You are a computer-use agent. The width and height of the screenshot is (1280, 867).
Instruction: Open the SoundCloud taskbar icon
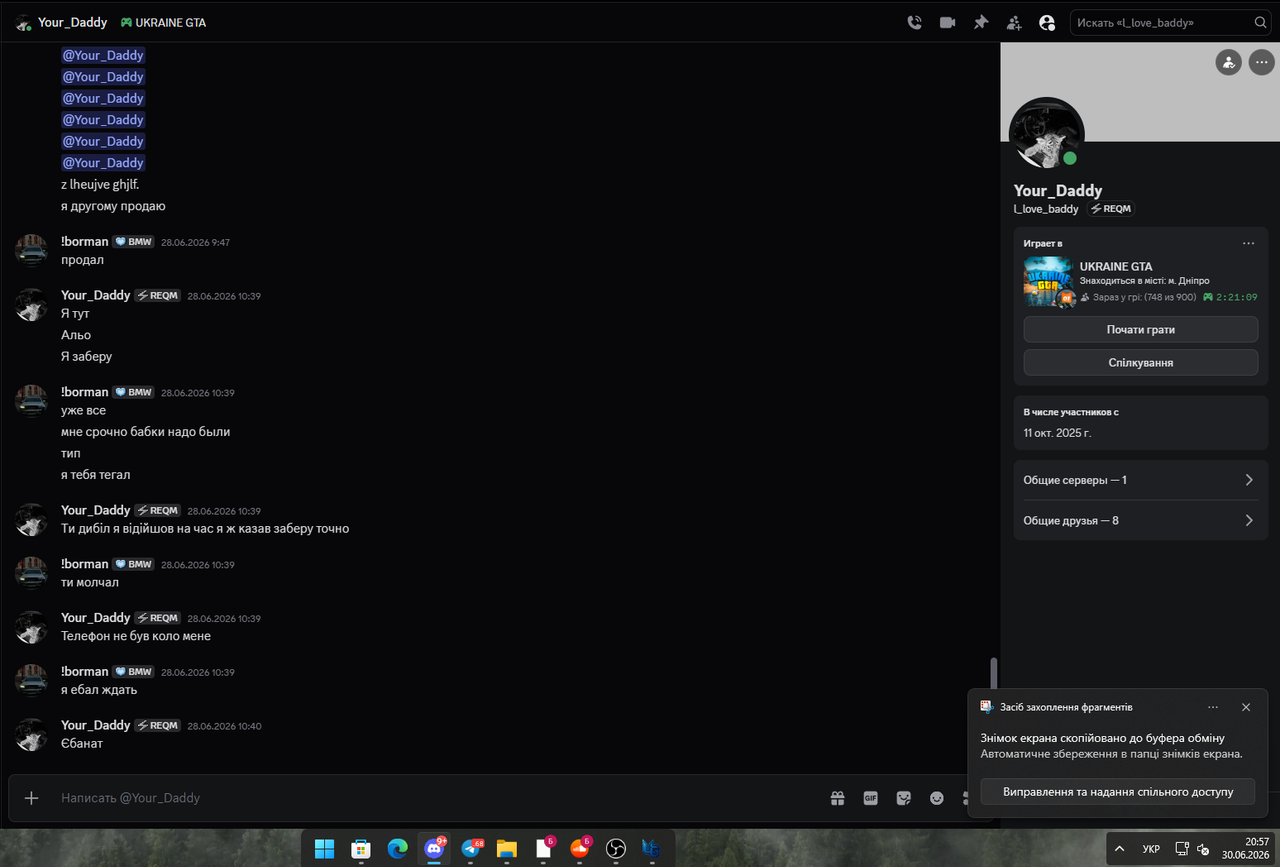click(579, 849)
